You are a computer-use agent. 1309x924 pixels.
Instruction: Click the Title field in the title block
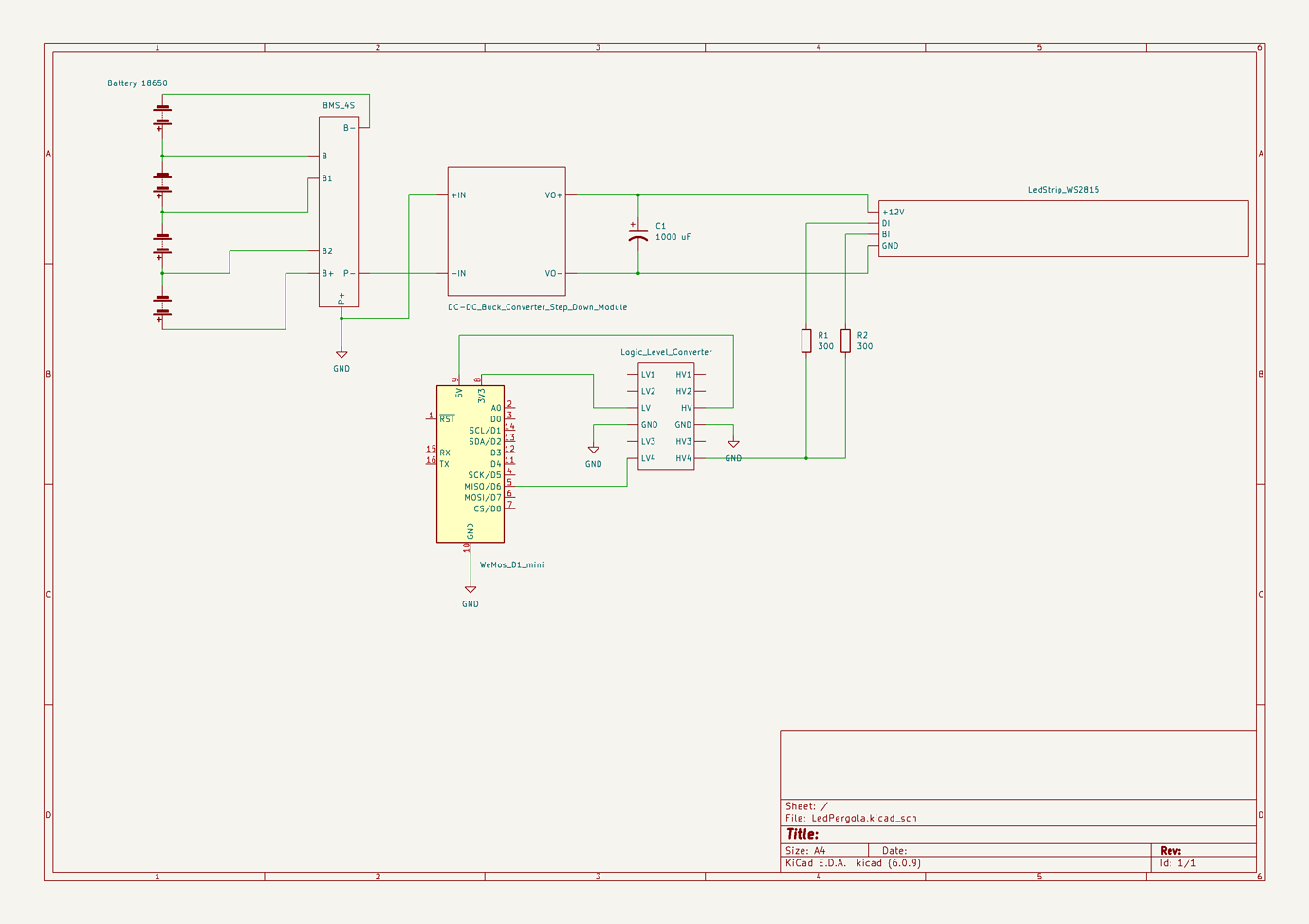click(804, 833)
